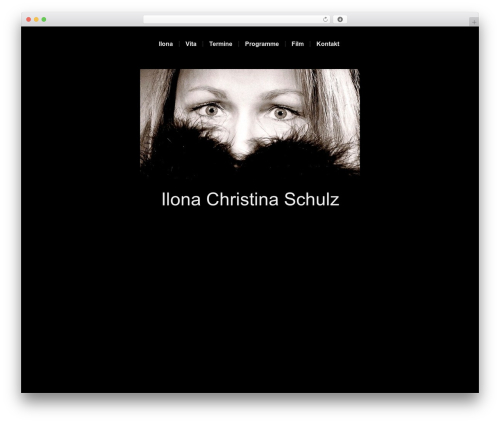The image size is (500, 423).
Task: Close the browser window with red button
Action: tap(29, 20)
